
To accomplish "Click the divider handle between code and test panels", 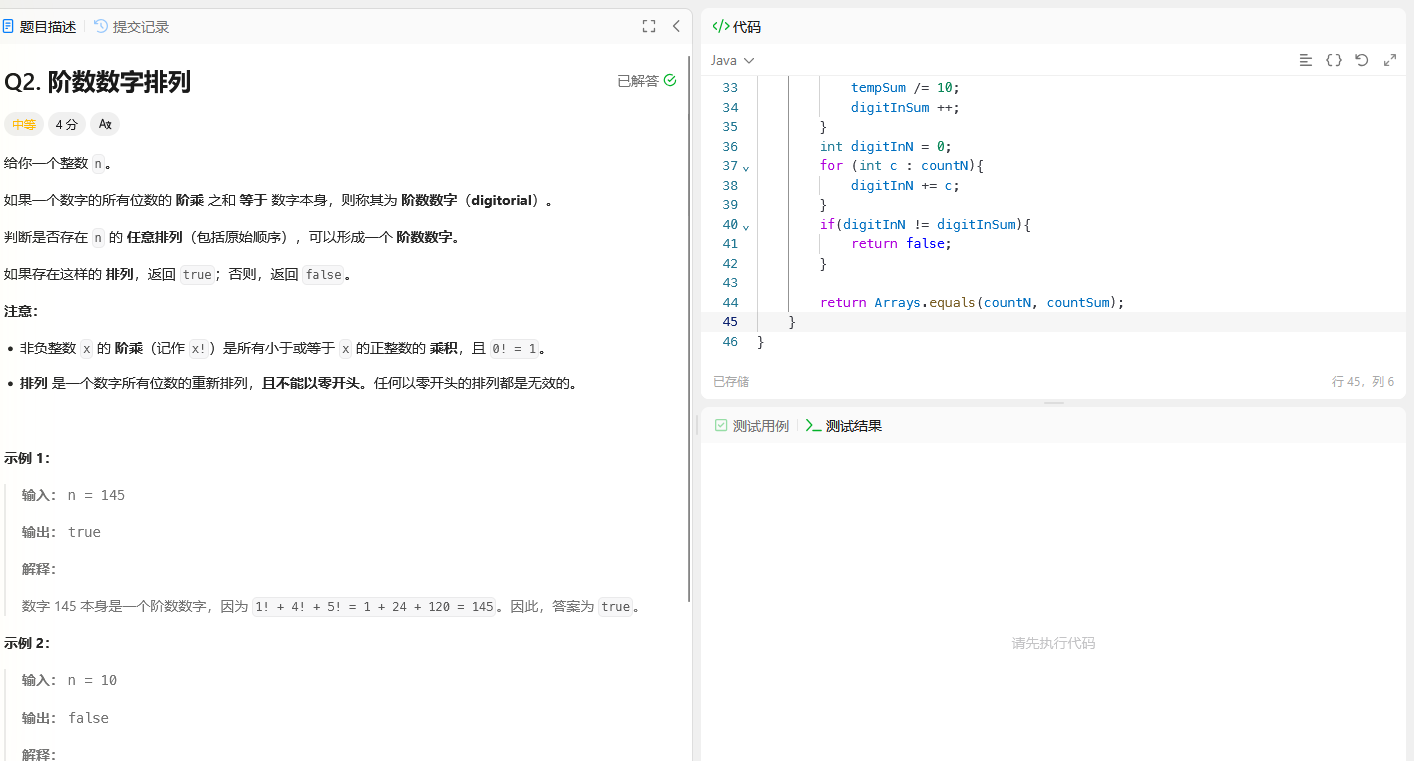I will (x=1054, y=403).
